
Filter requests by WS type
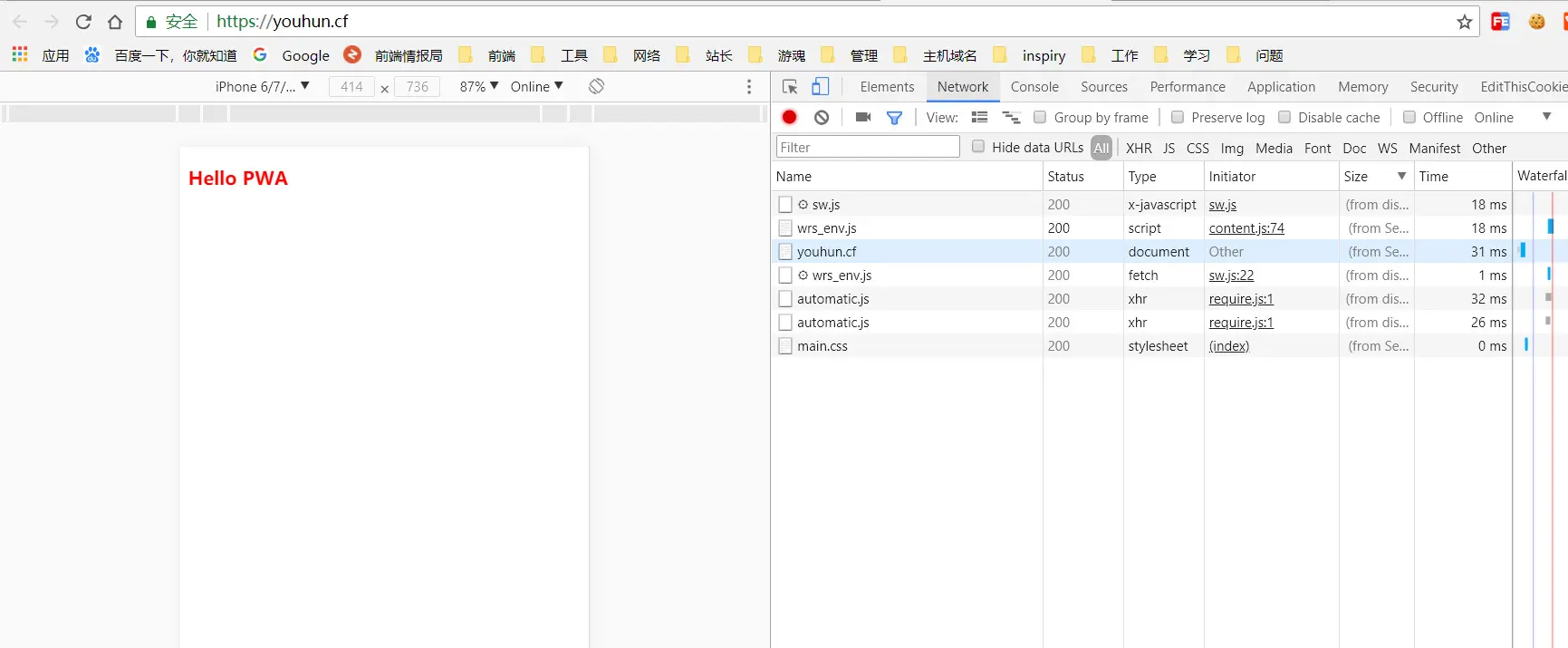[x=1387, y=148]
